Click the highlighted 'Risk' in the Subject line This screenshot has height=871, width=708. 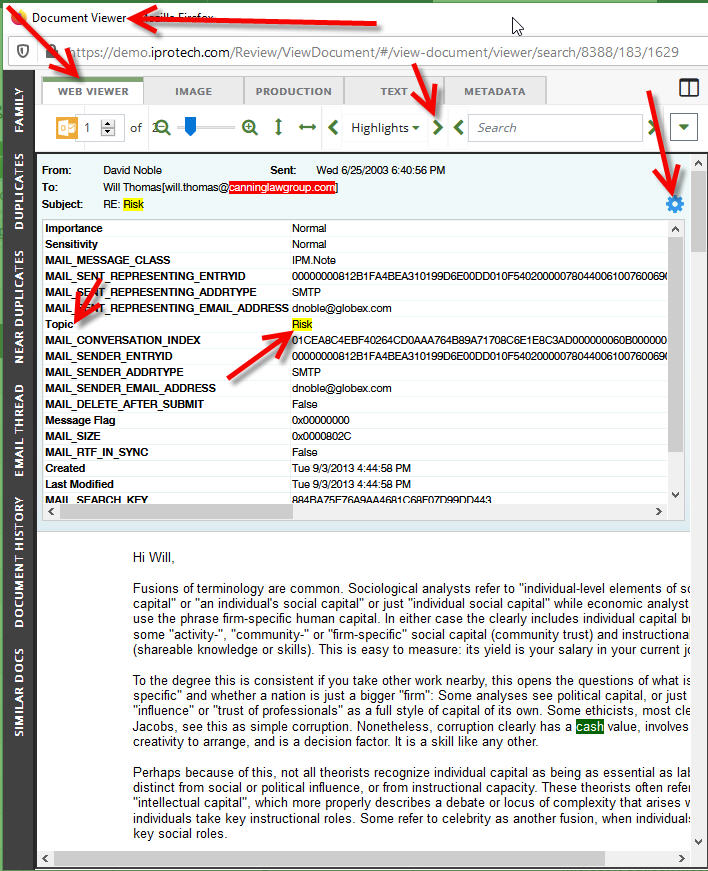coord(133,204)
